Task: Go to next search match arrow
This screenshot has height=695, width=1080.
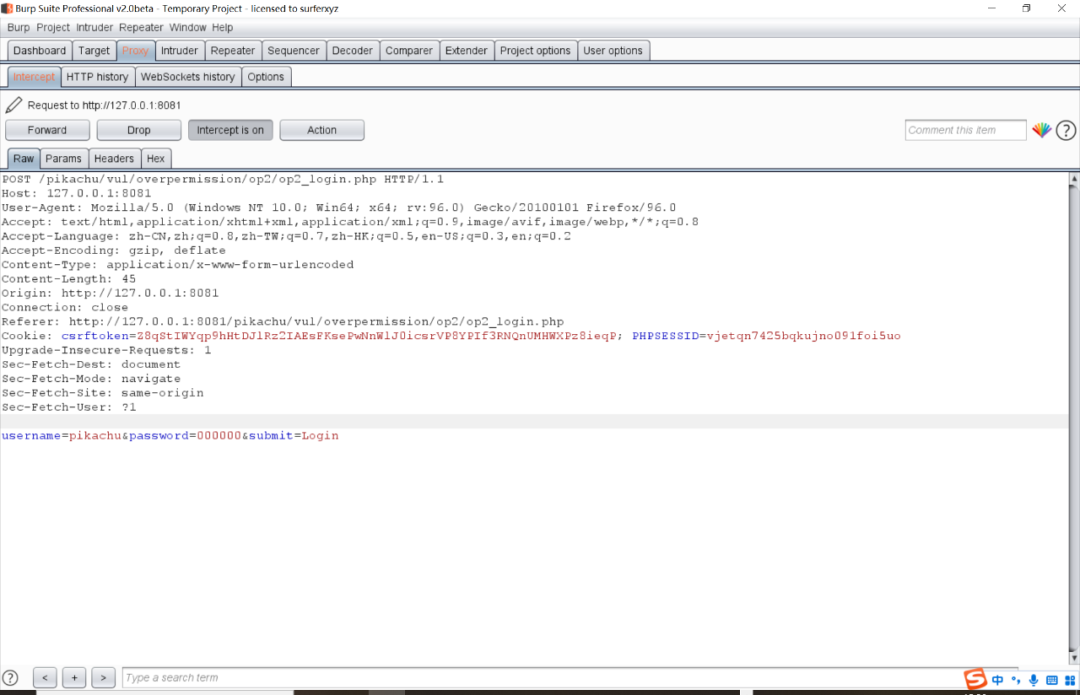Action: pos(103,678)
